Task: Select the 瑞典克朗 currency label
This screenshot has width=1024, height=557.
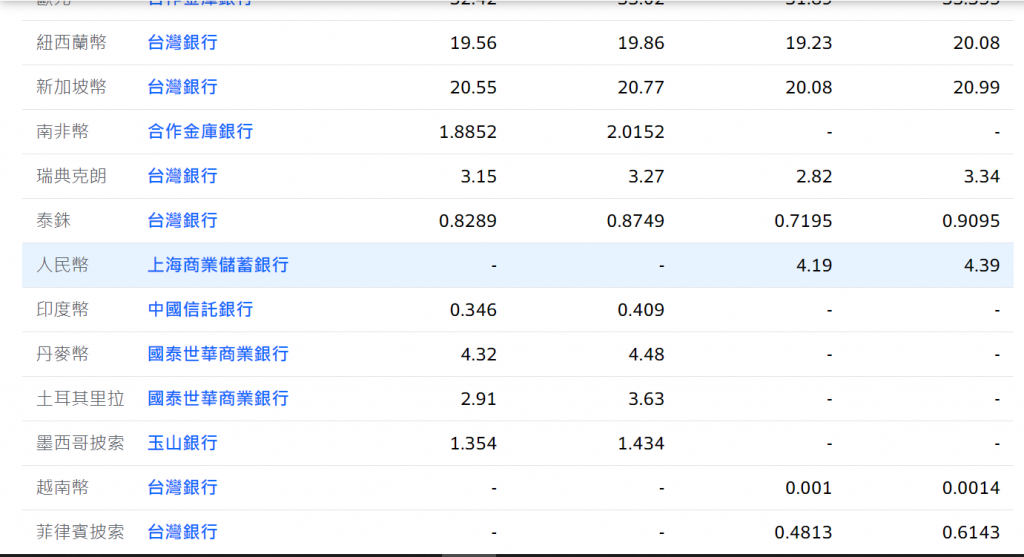Action: [x=71, y=176]
